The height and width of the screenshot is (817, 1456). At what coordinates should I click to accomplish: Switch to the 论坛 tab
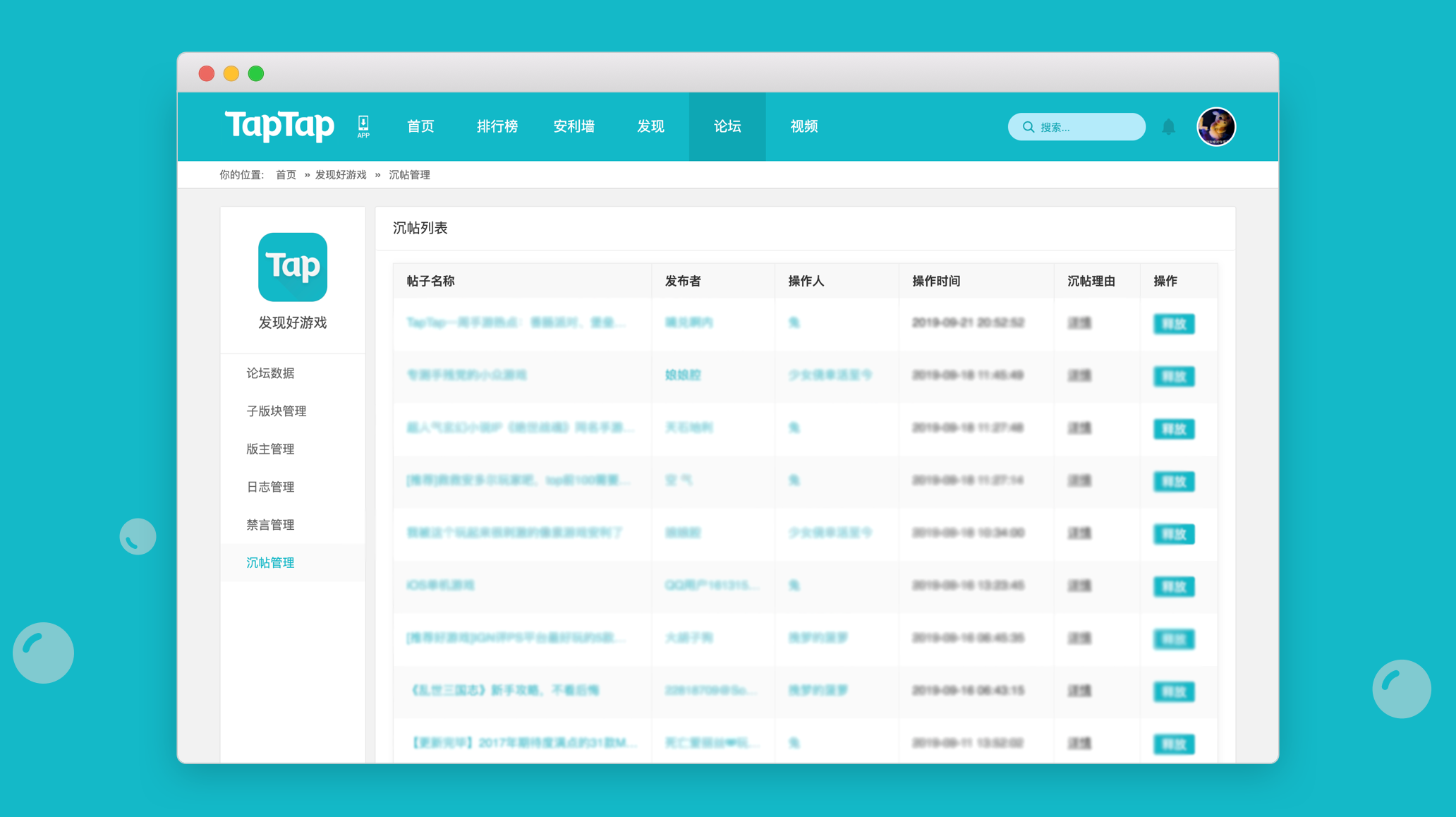pyautogui.click(x=727, y=126)
